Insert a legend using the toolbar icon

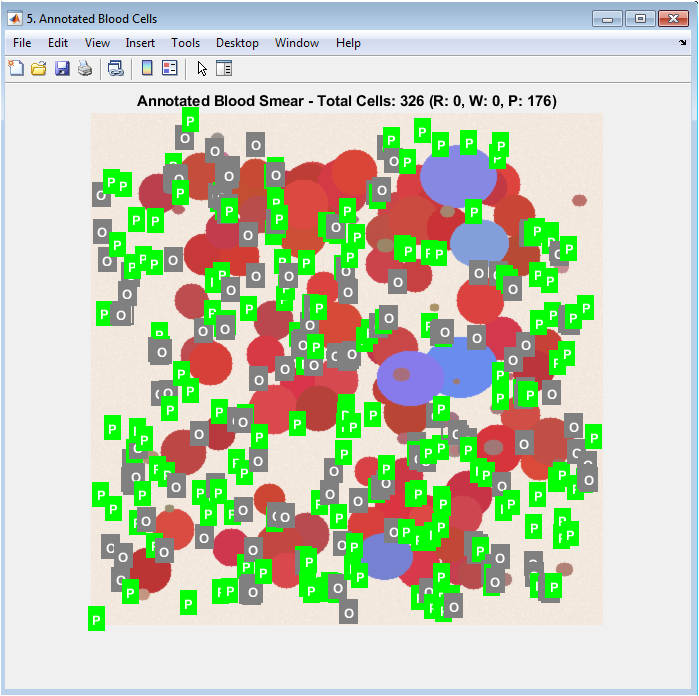(x=169, y=68)
